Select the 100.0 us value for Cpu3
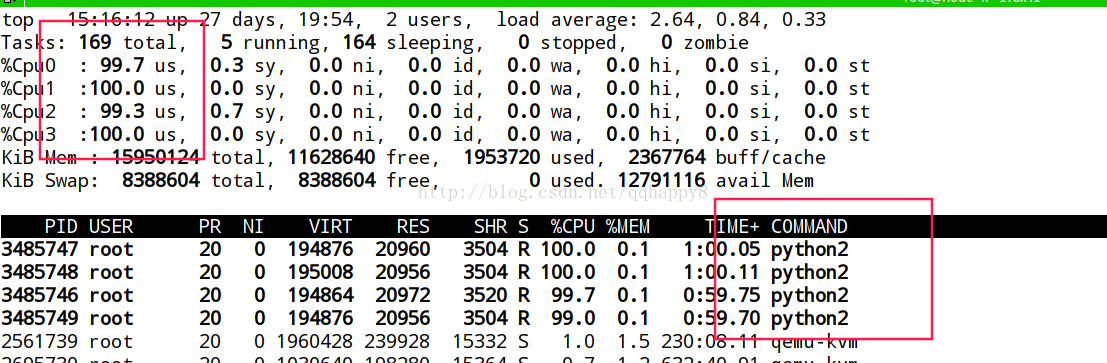The height and width of the screenshot is (363, 1107). click(x=131, y=134)
